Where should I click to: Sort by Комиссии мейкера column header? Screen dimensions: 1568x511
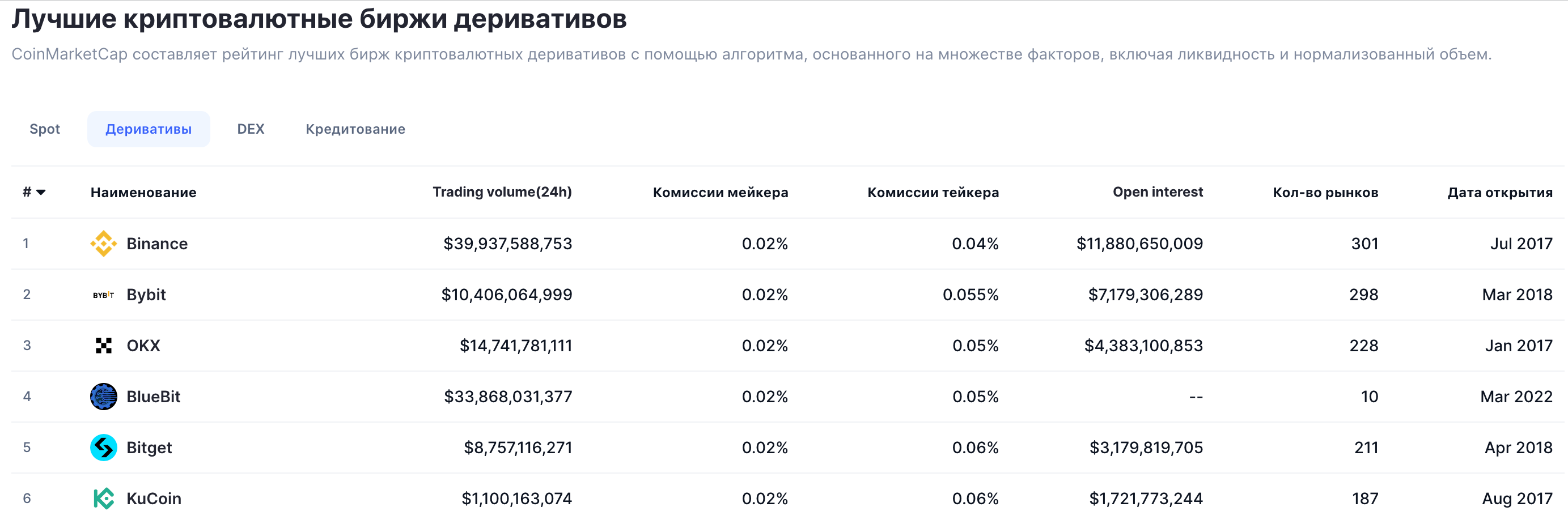click(720, 193)
